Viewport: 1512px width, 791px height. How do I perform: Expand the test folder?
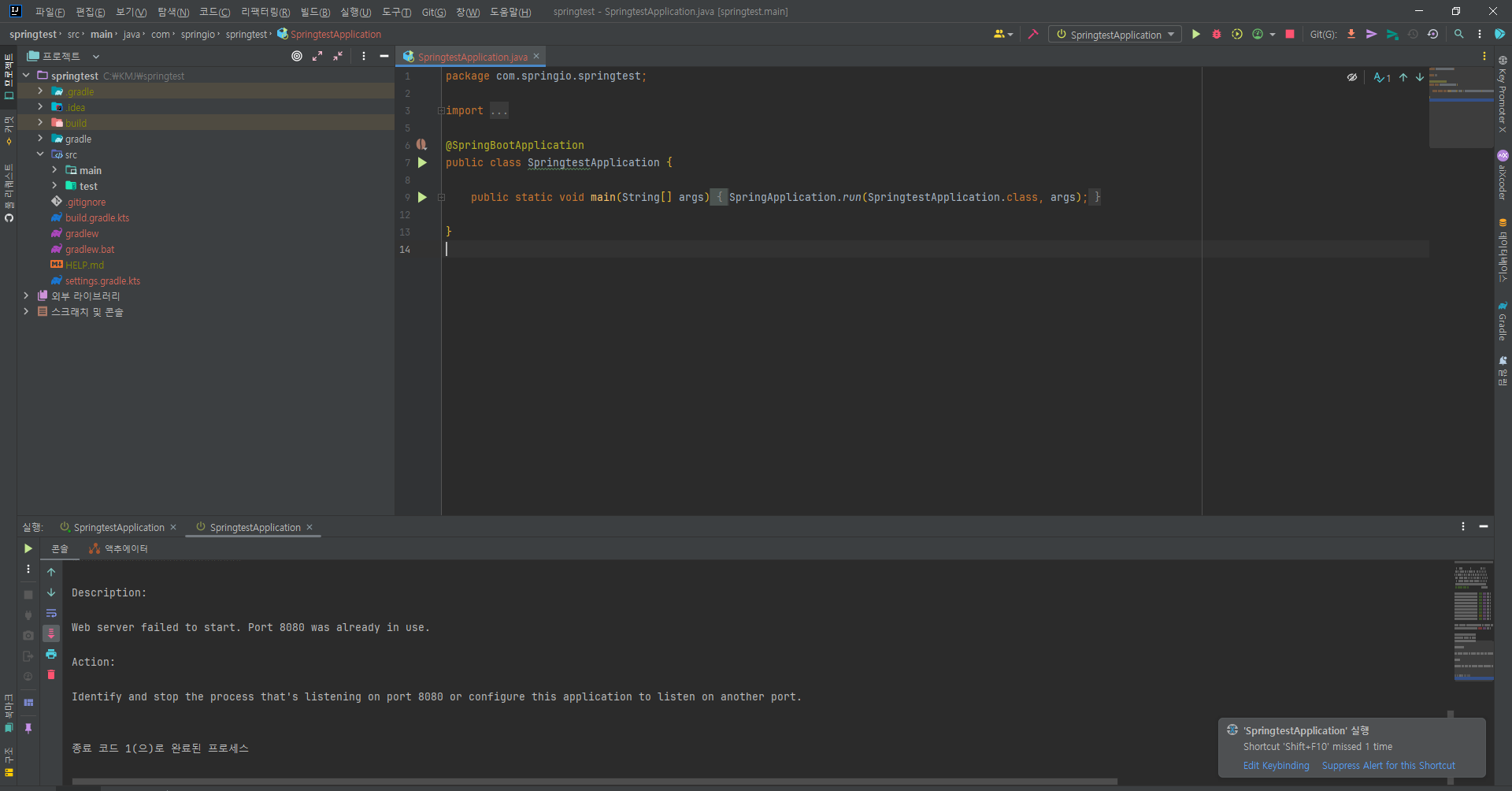[54, 186]
